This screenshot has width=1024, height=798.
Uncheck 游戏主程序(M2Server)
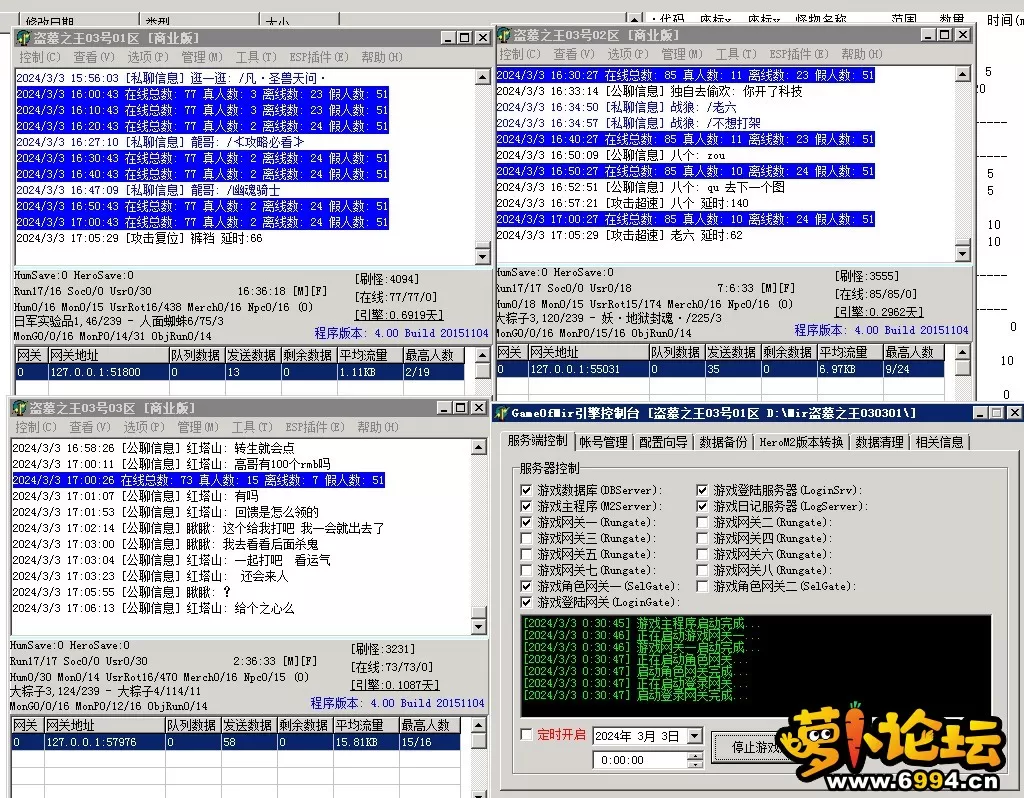coord(526,506)
